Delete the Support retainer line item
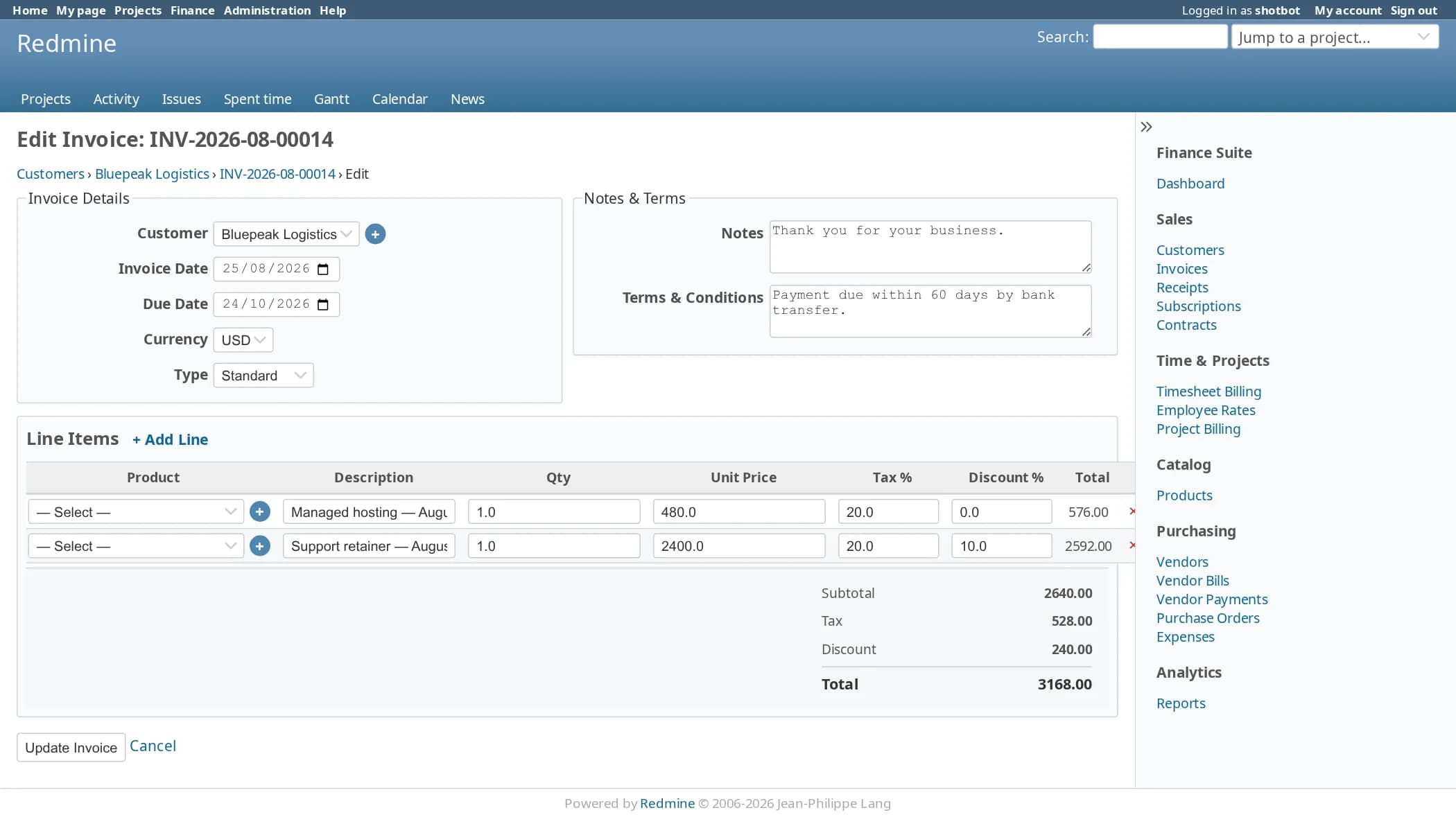The height and width of the screenshot is (817, 1456). click(x=1132, y=545)
